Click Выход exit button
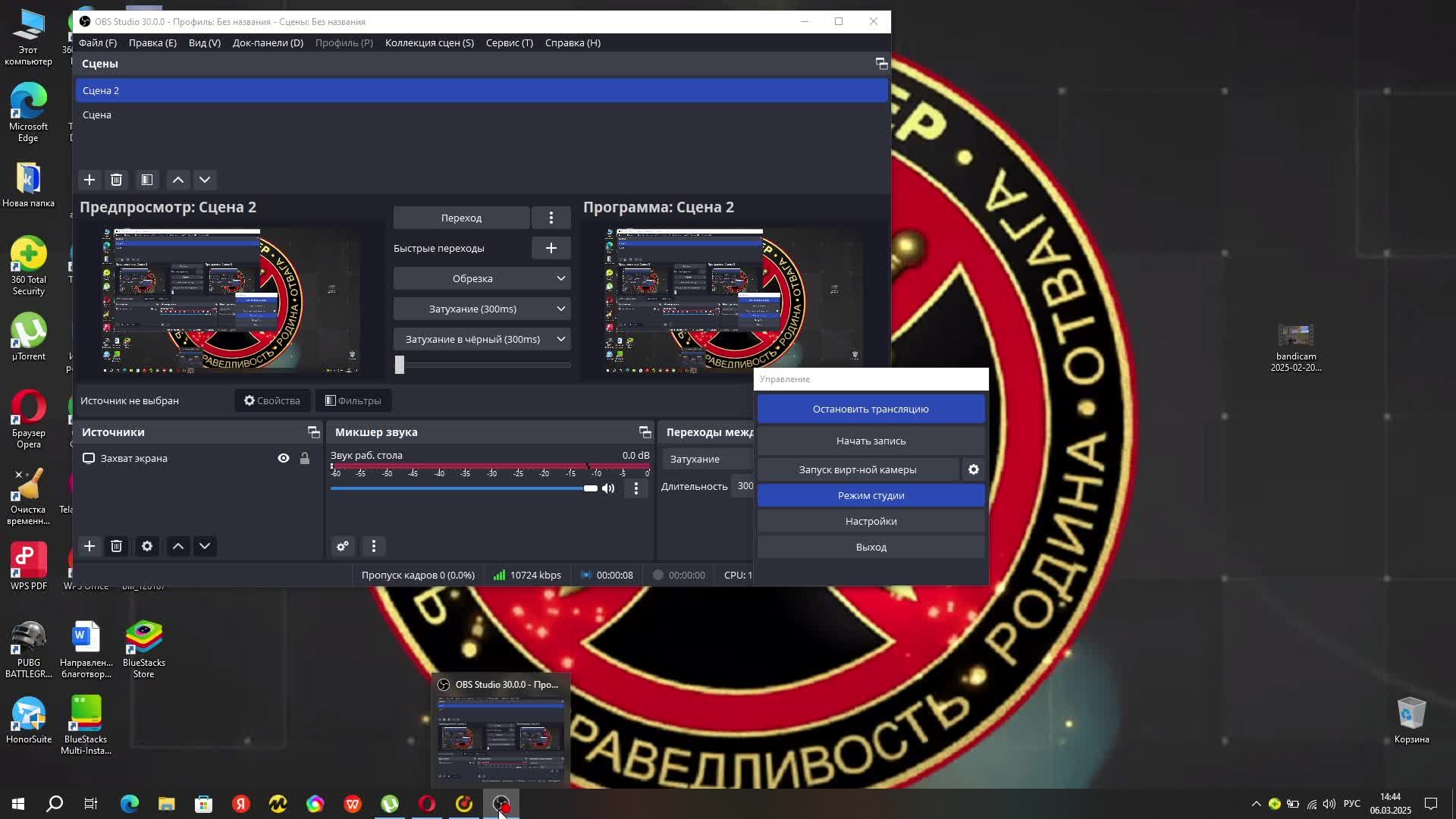 tap(871, 547)
